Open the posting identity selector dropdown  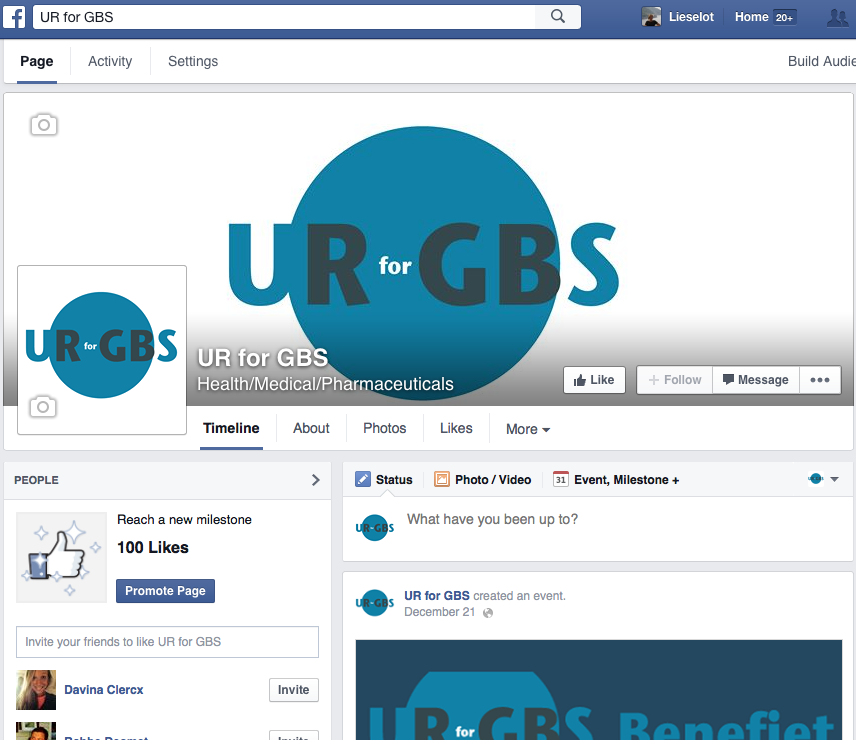(823, 480)
